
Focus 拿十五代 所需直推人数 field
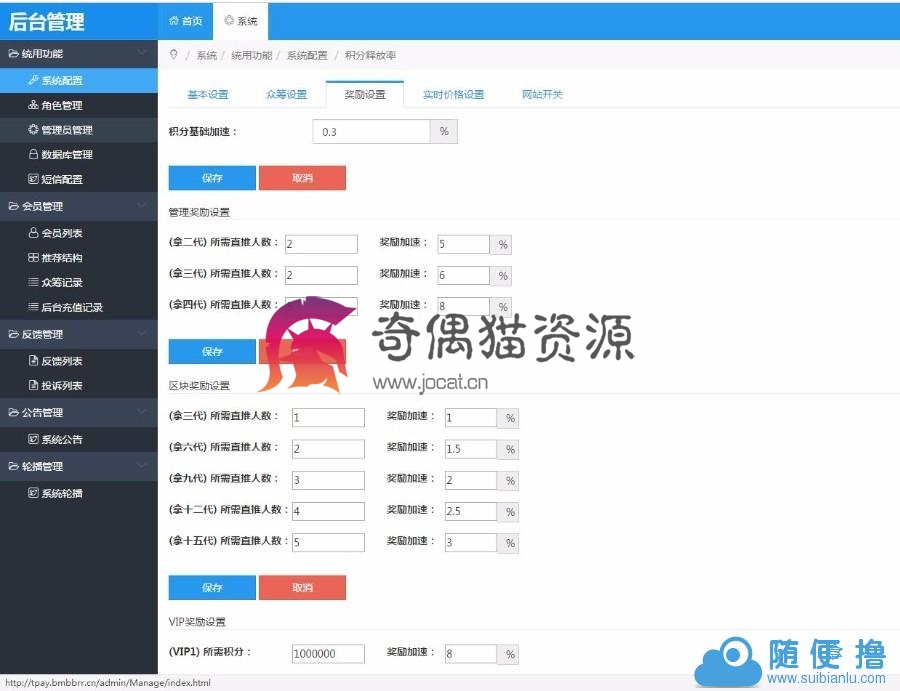[328, 542]
